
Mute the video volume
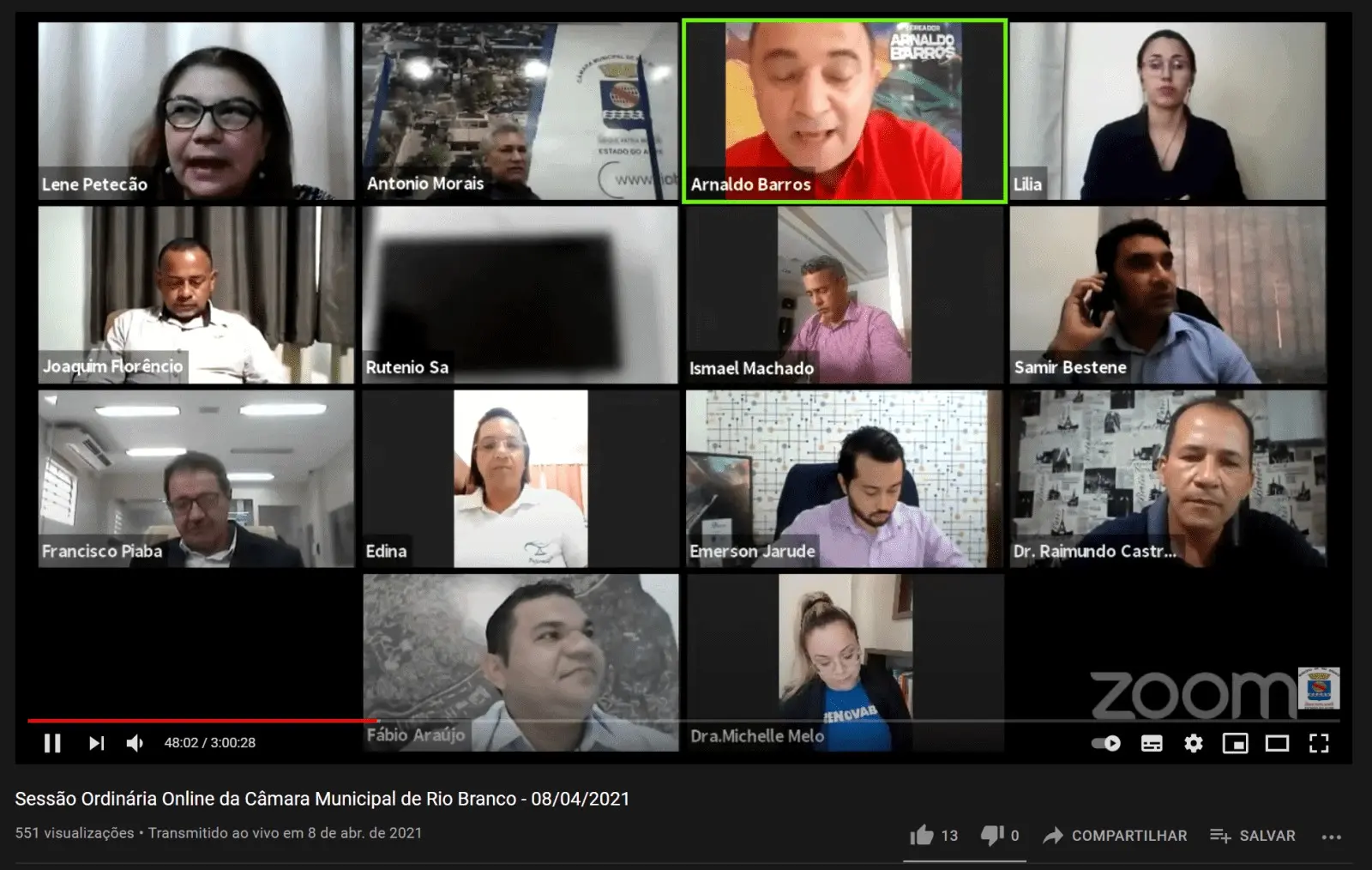[x=135, y=743]
